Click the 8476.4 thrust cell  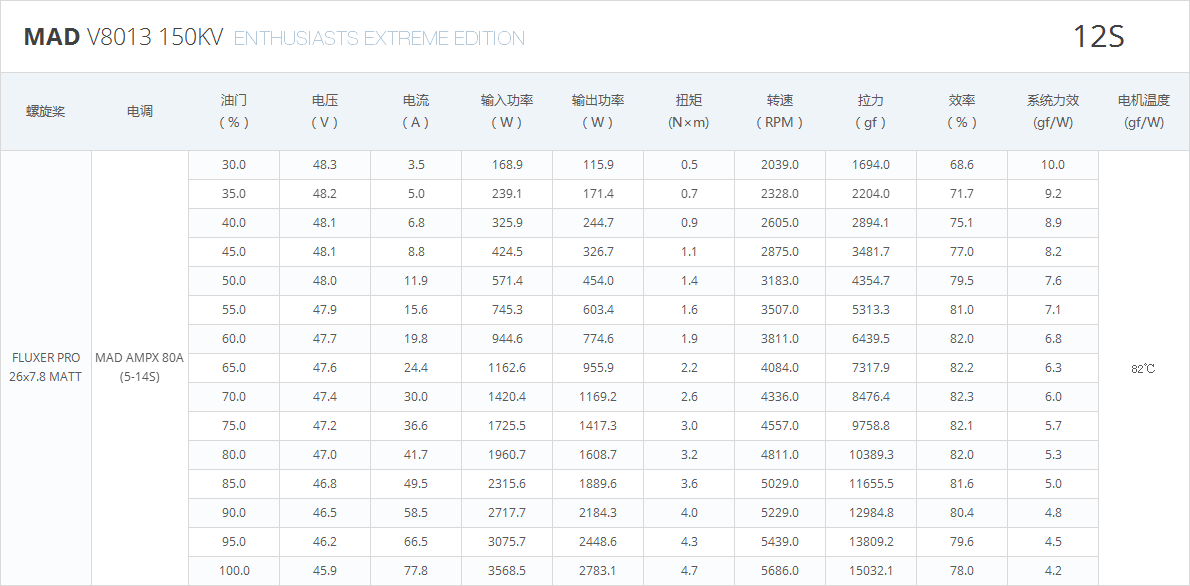coord(871,397)
